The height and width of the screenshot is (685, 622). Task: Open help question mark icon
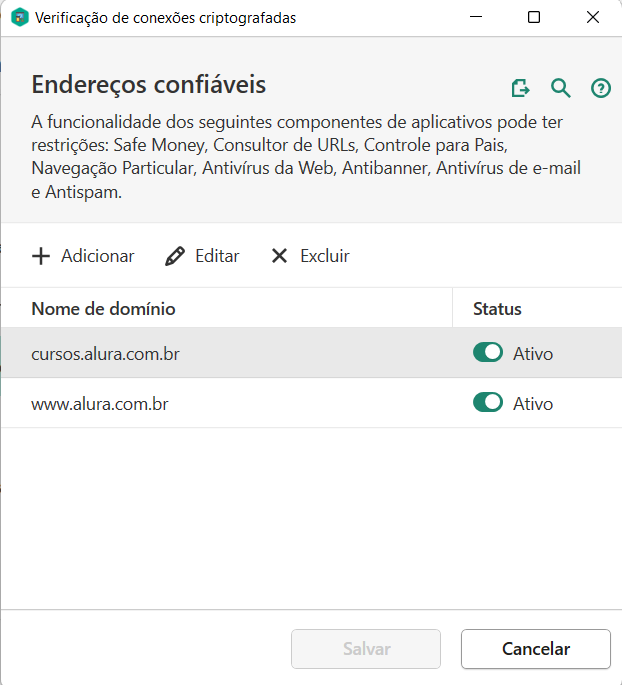(601, 88)
